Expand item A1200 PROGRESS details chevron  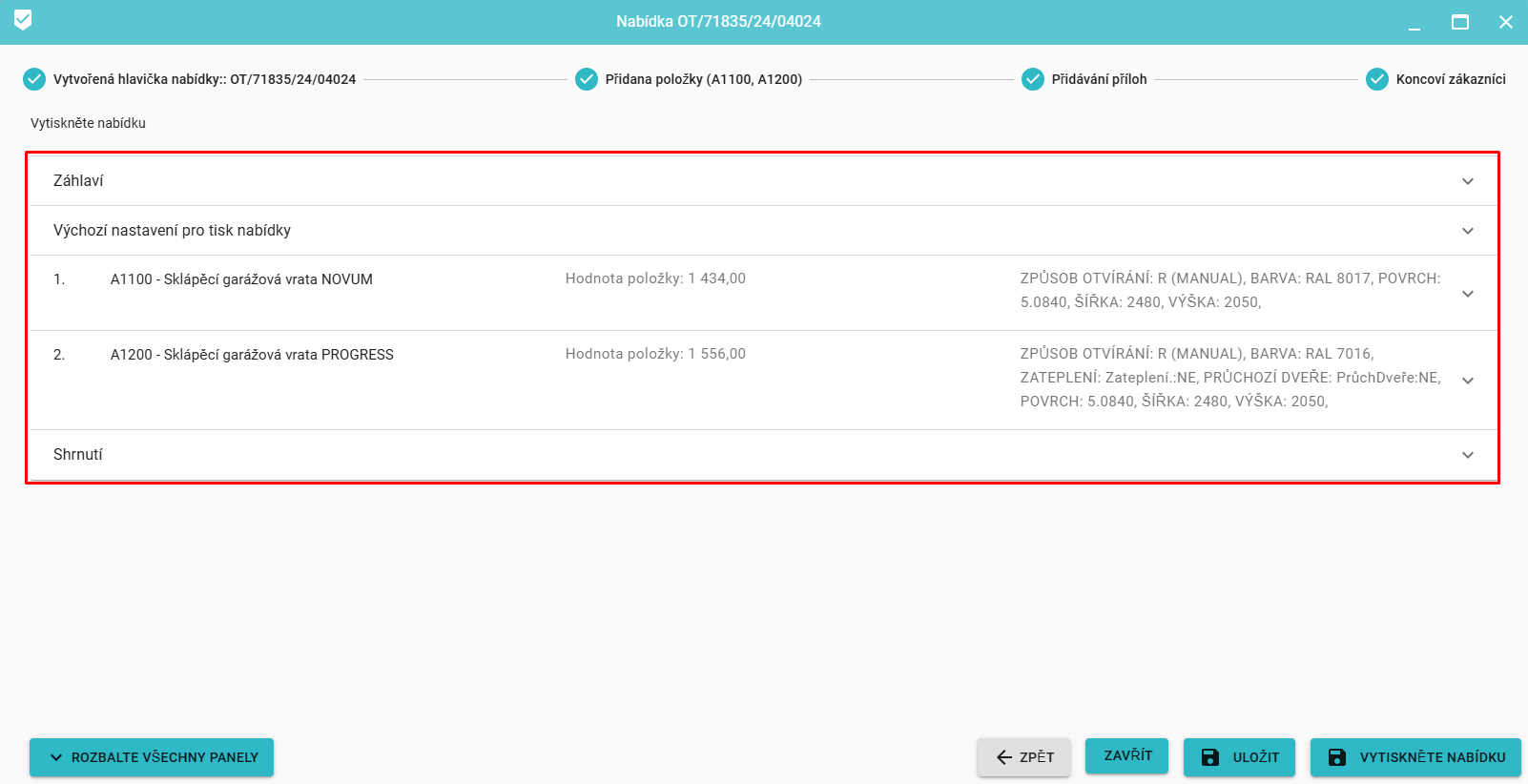click(1468, 381)
